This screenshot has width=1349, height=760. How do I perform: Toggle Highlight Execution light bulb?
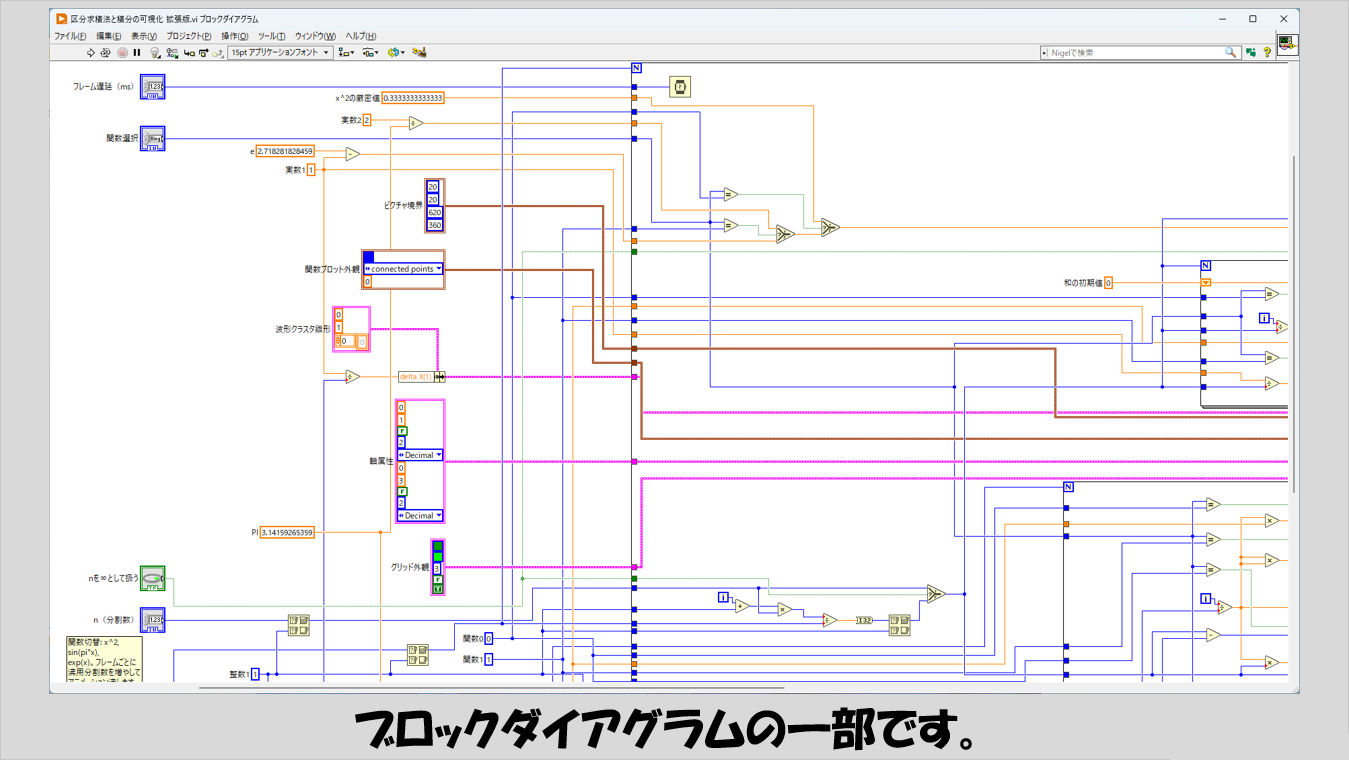[x=155, y=52]
